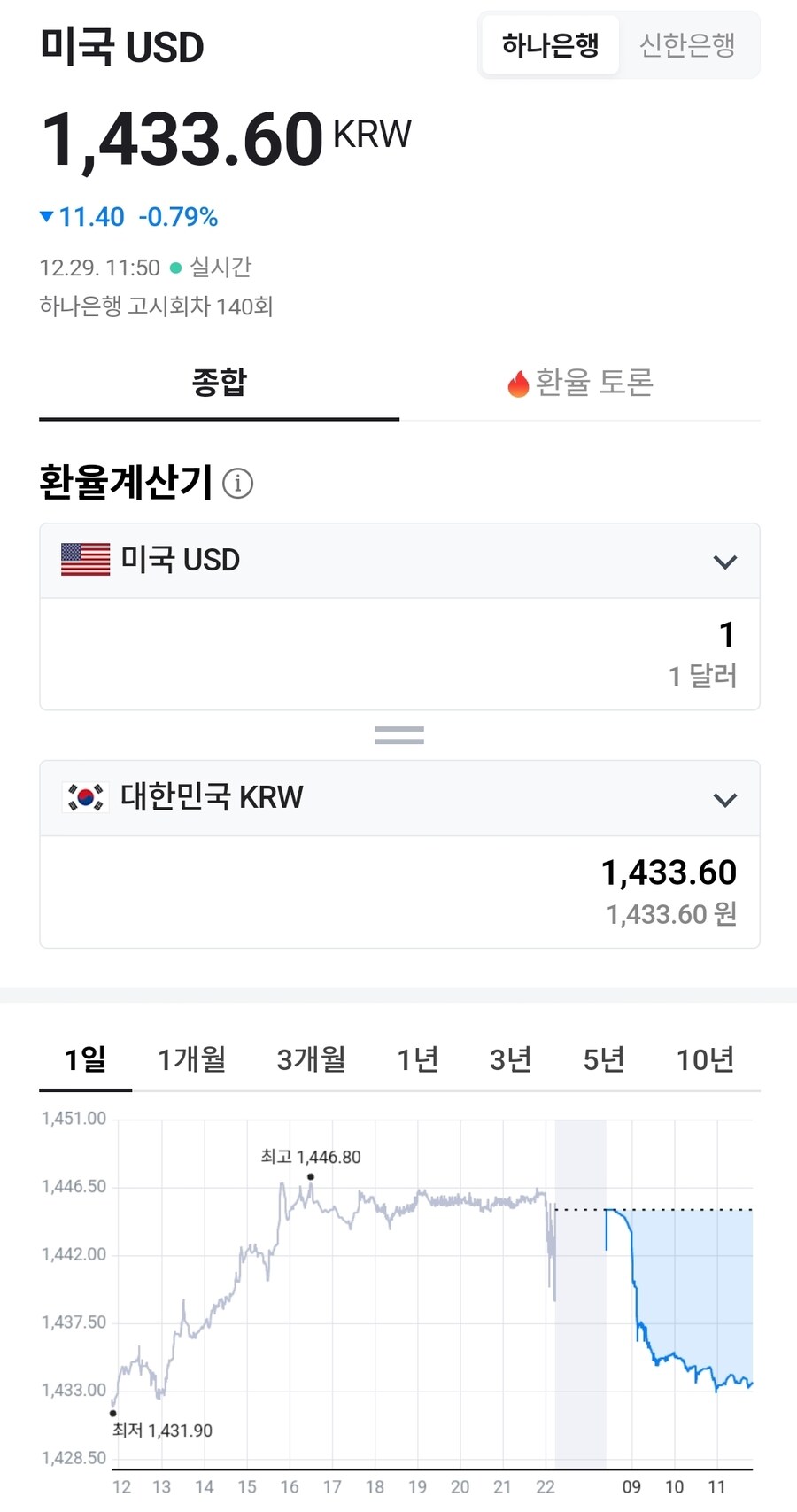The image size is (797, 1512).
Task: Expand the 대한민국 KRW currency selector
Action: click(725, 798)
